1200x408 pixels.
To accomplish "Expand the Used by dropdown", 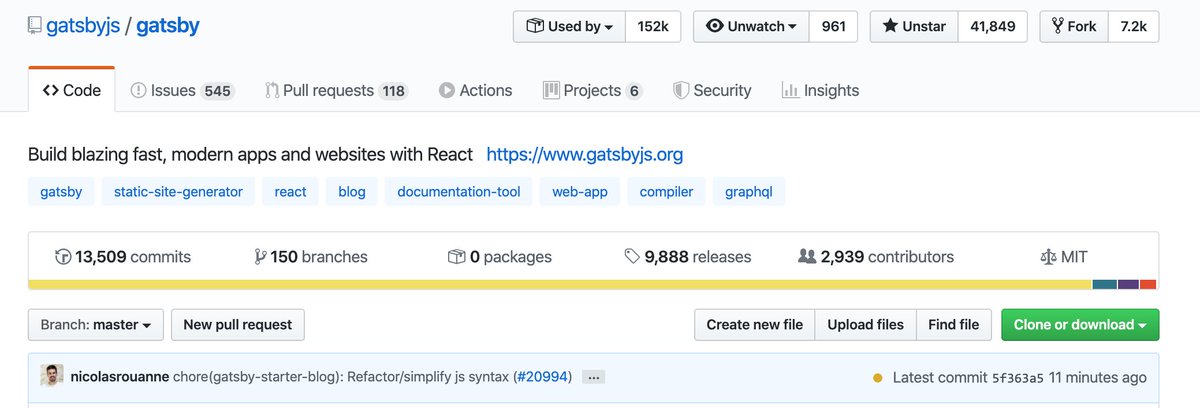I will 569,27.
